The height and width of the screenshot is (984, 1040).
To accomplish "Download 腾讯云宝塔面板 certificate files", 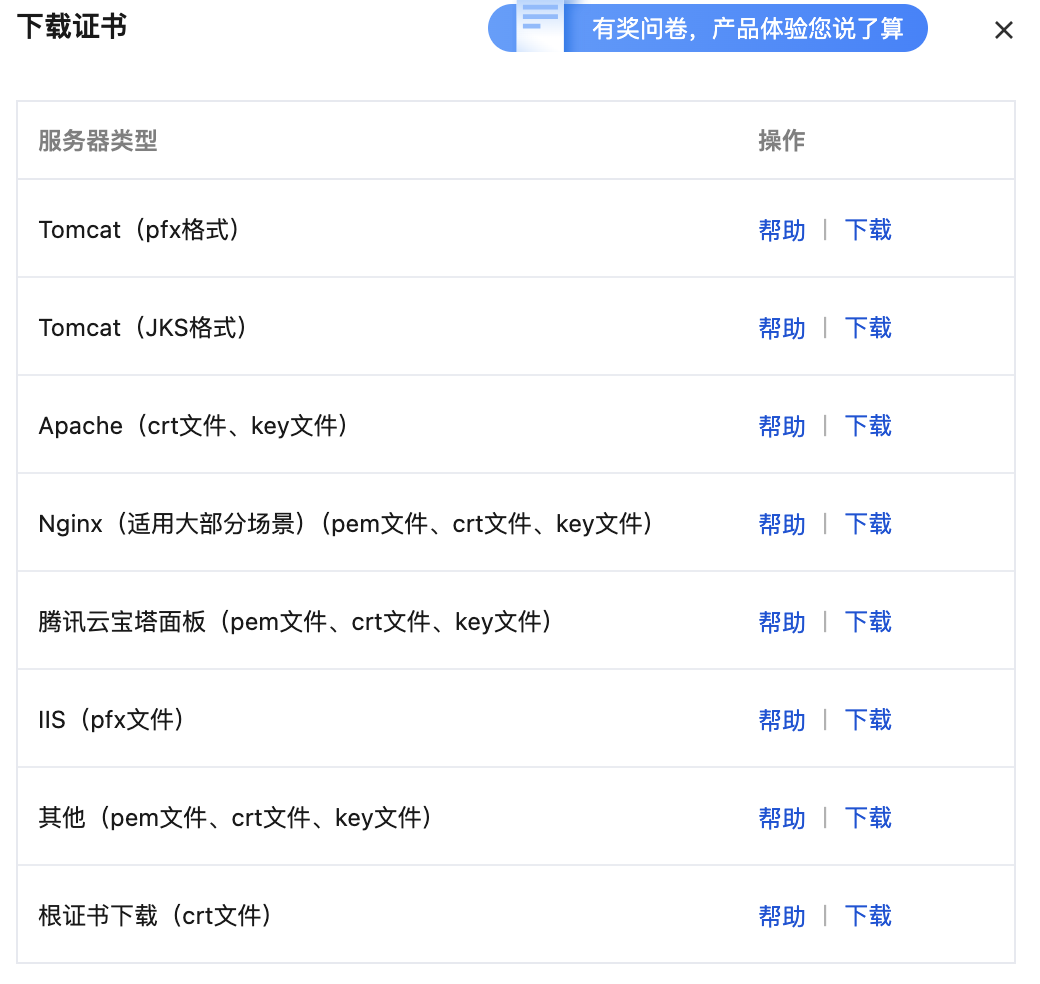I will point(867,622).
